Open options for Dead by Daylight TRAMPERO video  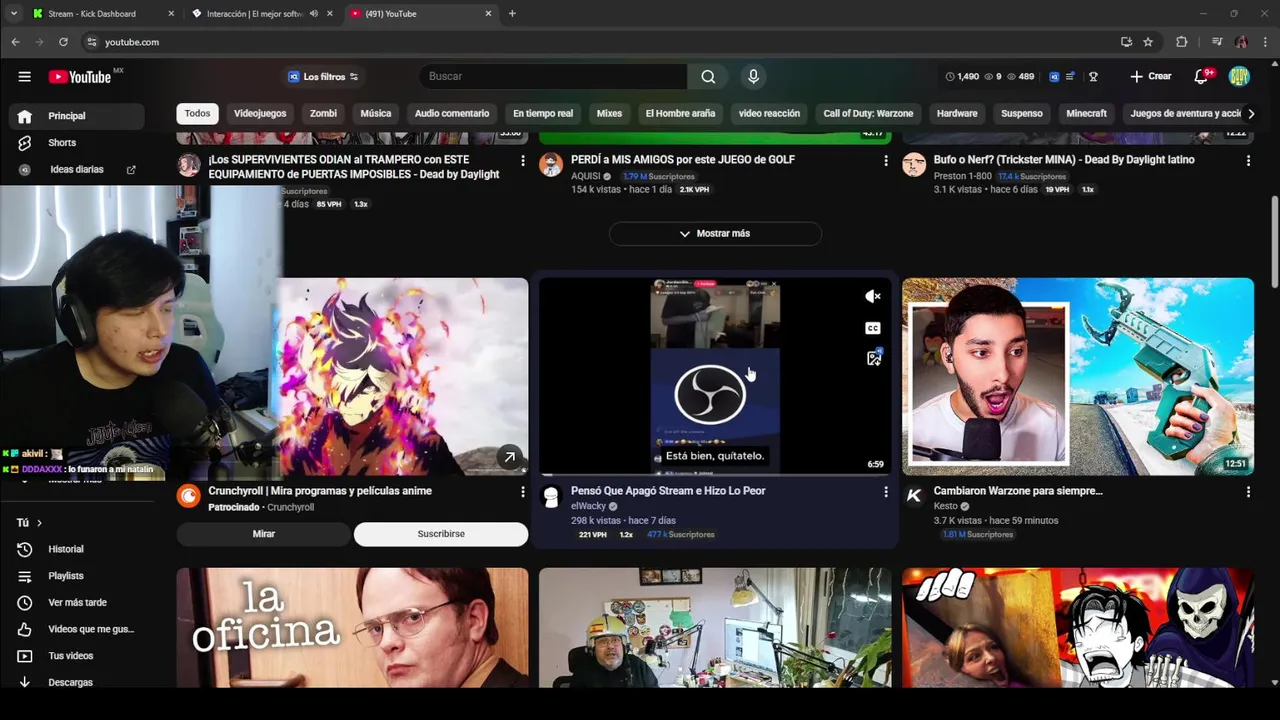pos(522,160)
